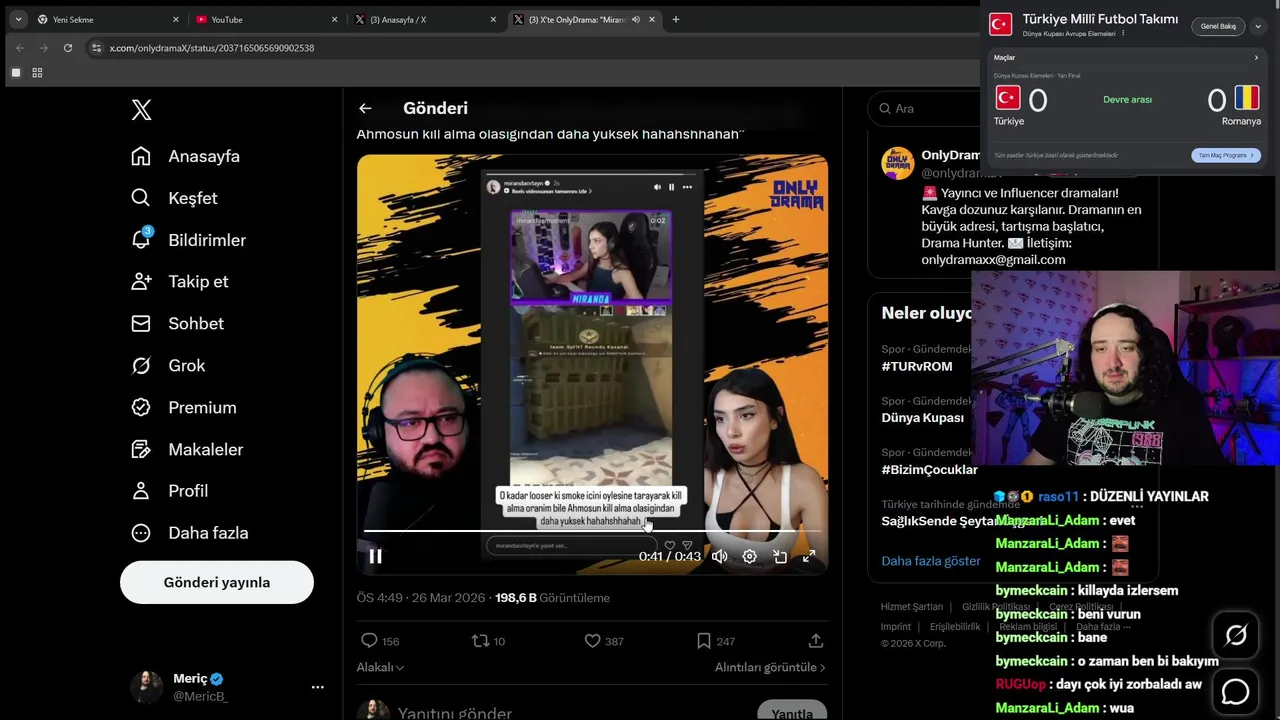Open the three-dot menu under team title
This screenshot has width=1280, height=720.
pos(1123,33)
